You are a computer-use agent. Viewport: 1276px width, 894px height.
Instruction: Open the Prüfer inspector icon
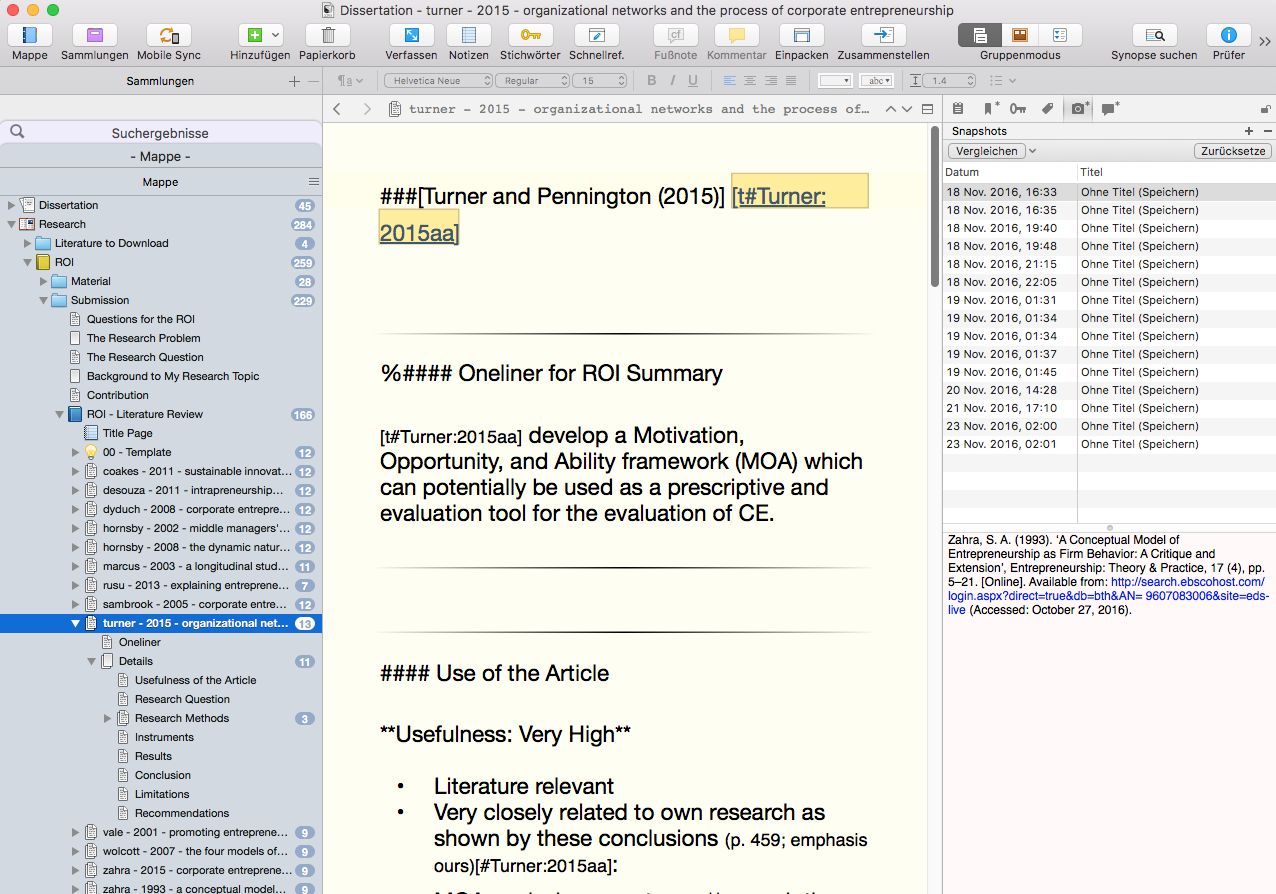point(1228,36)
